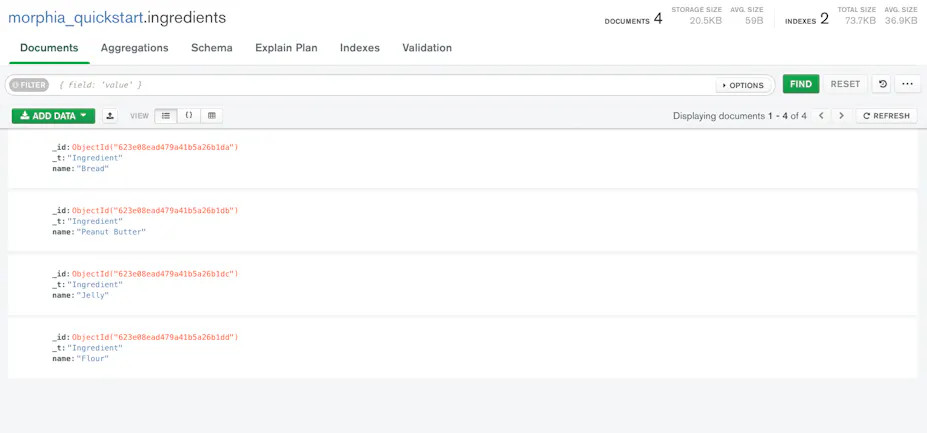The width and height of the screenshot is (927, 433).
Task: Open the morphia_quickstart database link
Action: click(76, 18)
